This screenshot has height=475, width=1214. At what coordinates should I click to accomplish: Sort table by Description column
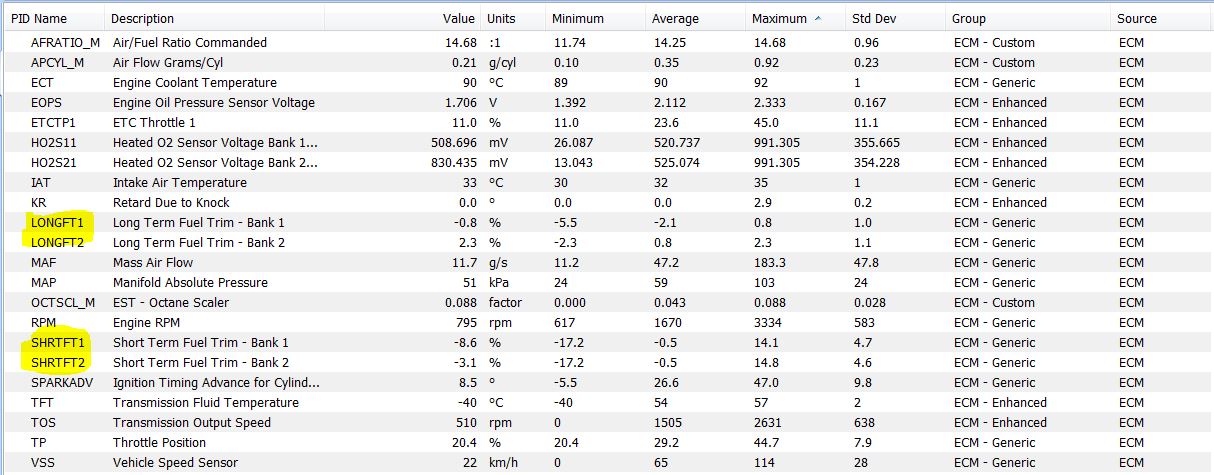click(142, 18)
